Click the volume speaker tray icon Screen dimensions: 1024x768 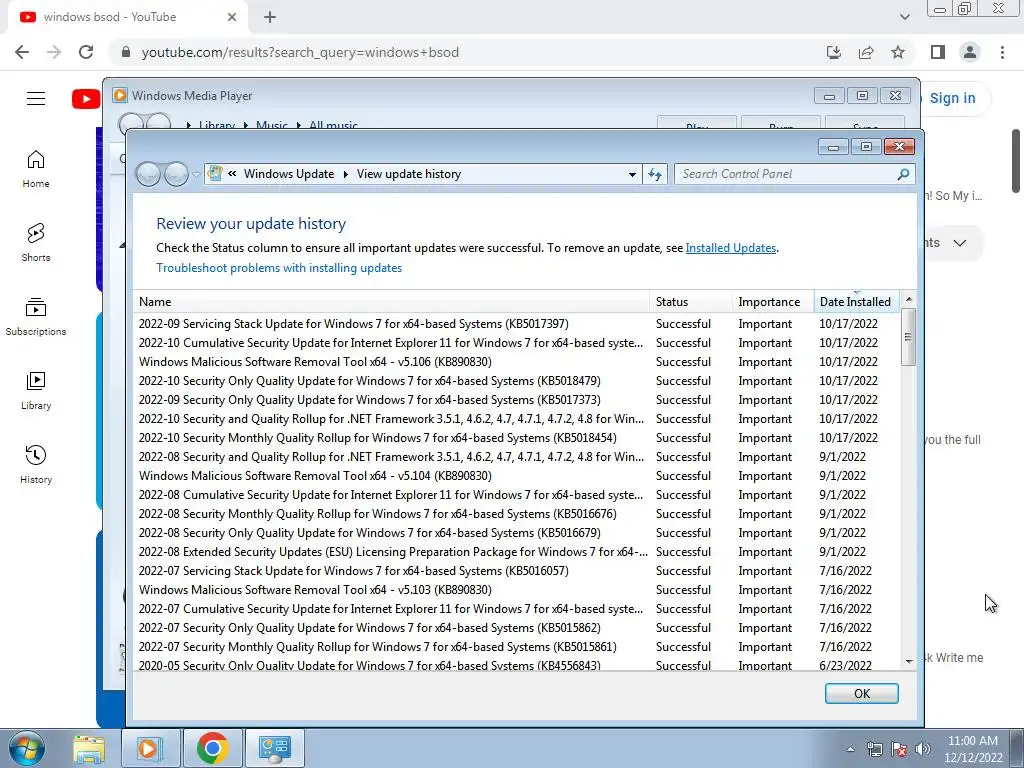pos(923,749)
